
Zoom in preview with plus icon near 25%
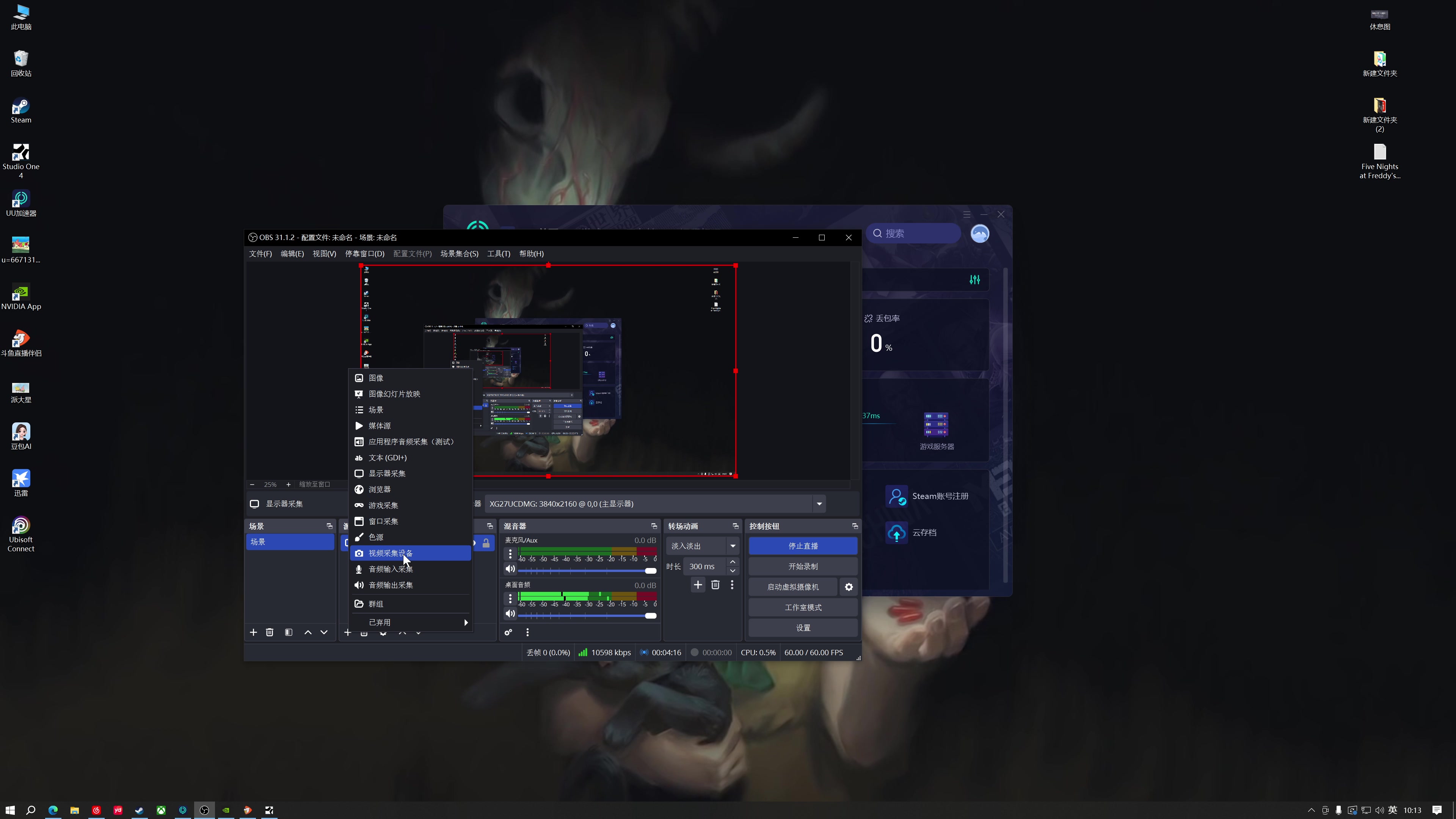point(288,485)
